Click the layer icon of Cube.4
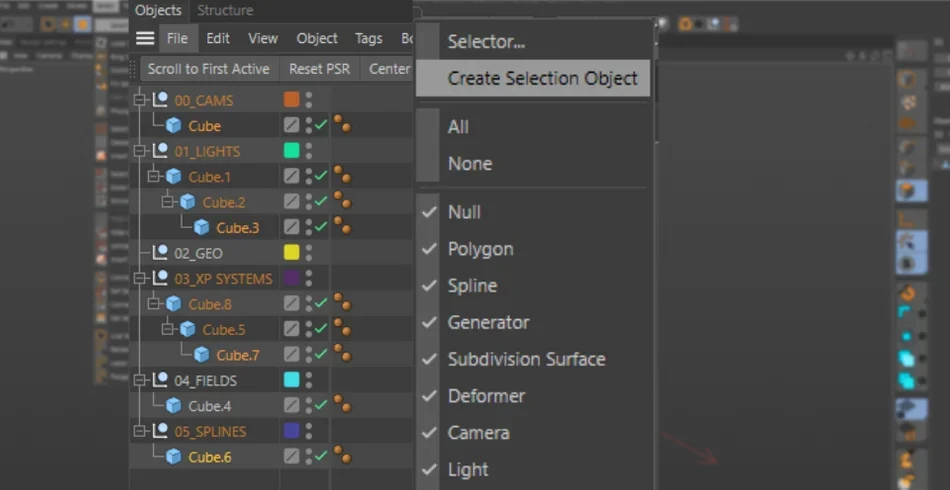 point(291,405)
